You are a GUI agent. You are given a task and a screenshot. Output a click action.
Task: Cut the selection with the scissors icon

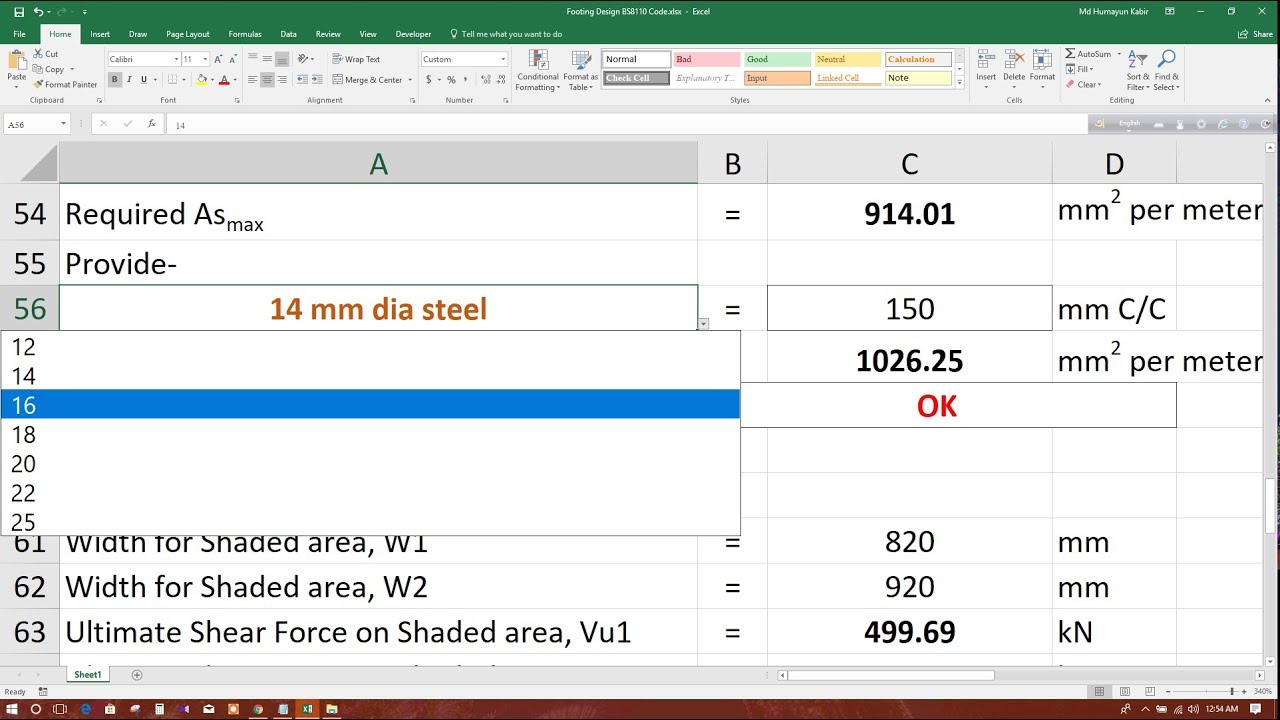pos(38,54)
